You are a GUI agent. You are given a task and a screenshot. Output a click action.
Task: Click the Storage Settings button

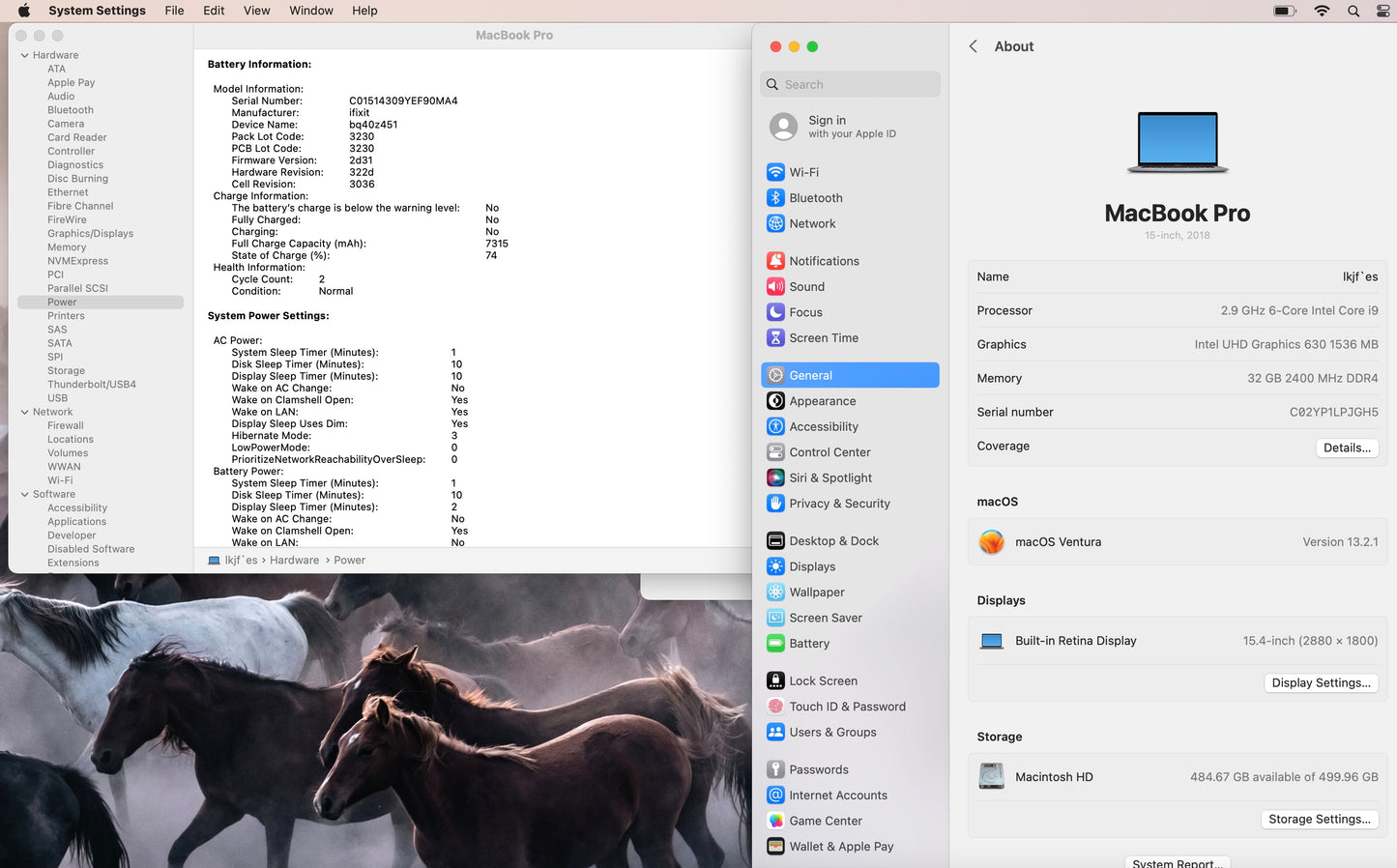tap(1319, 819)
